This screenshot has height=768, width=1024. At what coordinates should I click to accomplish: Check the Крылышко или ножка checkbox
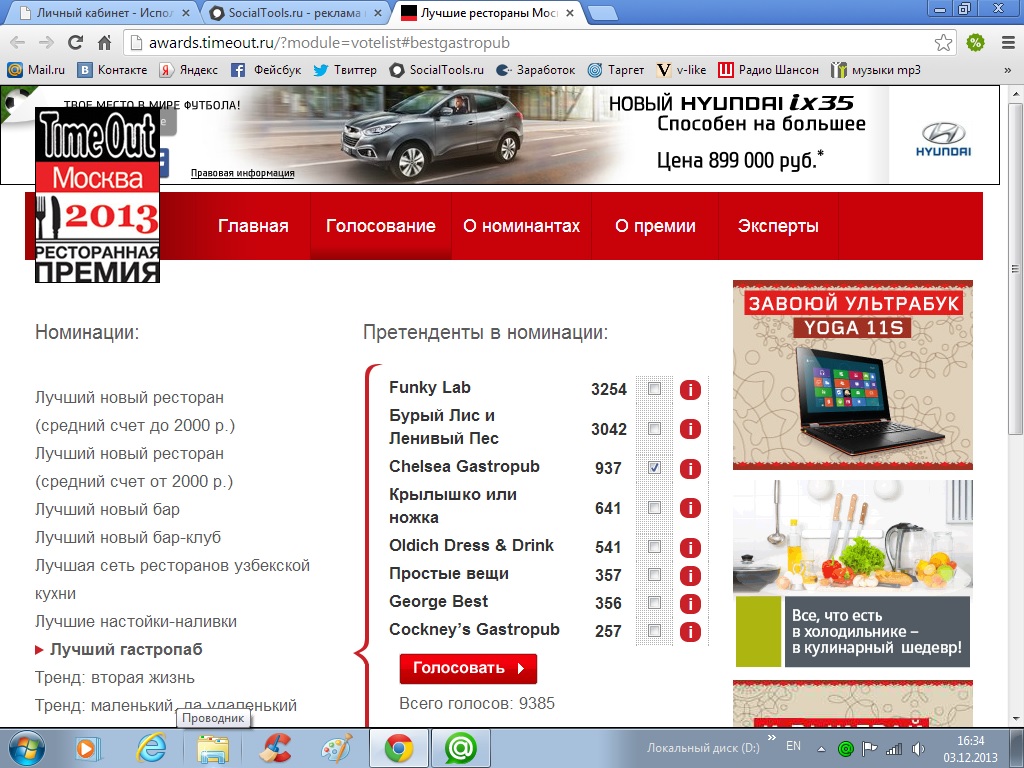[654, 507]
